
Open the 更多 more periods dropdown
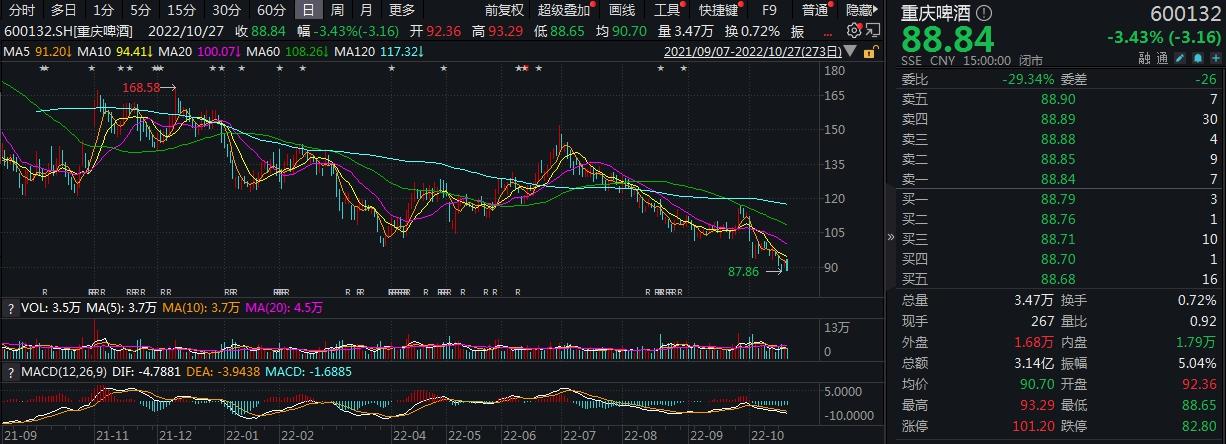pyautogui.click(x=402, y=10)
